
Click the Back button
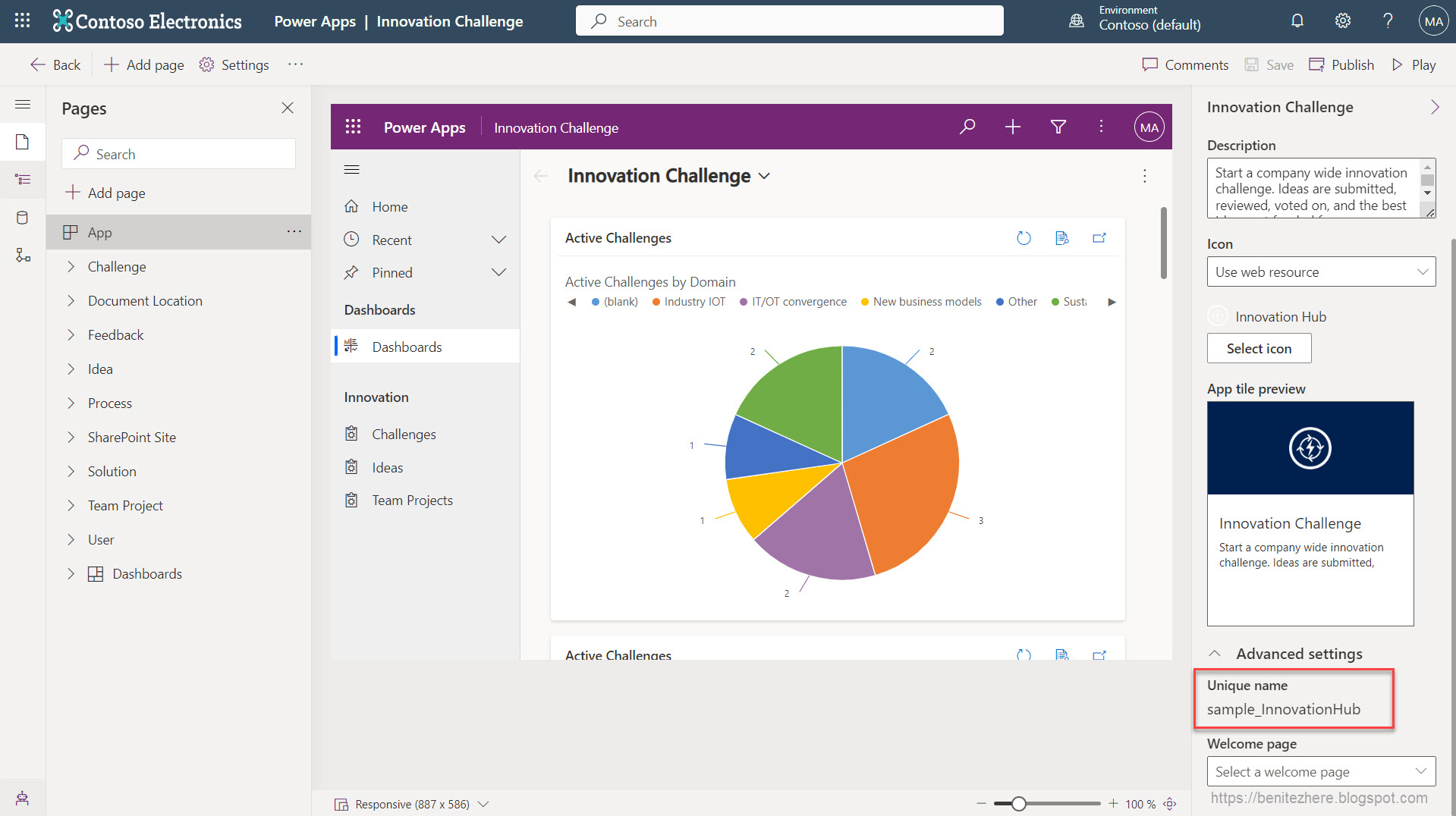[x=55, y=64]
